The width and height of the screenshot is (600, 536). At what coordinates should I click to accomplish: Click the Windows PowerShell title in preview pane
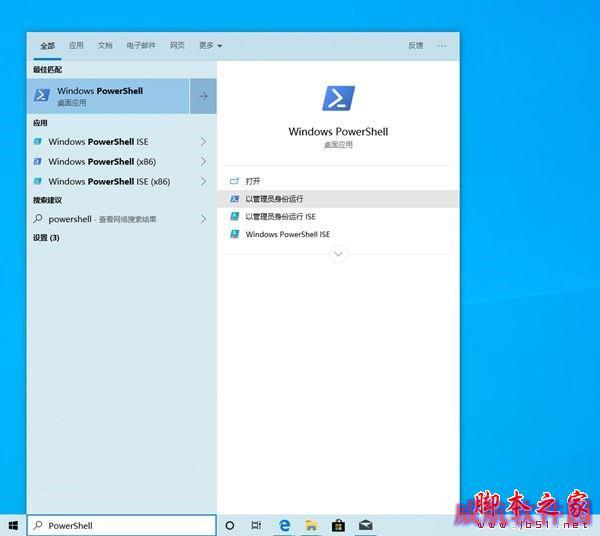pyautogui.click(x=338, y=132)
